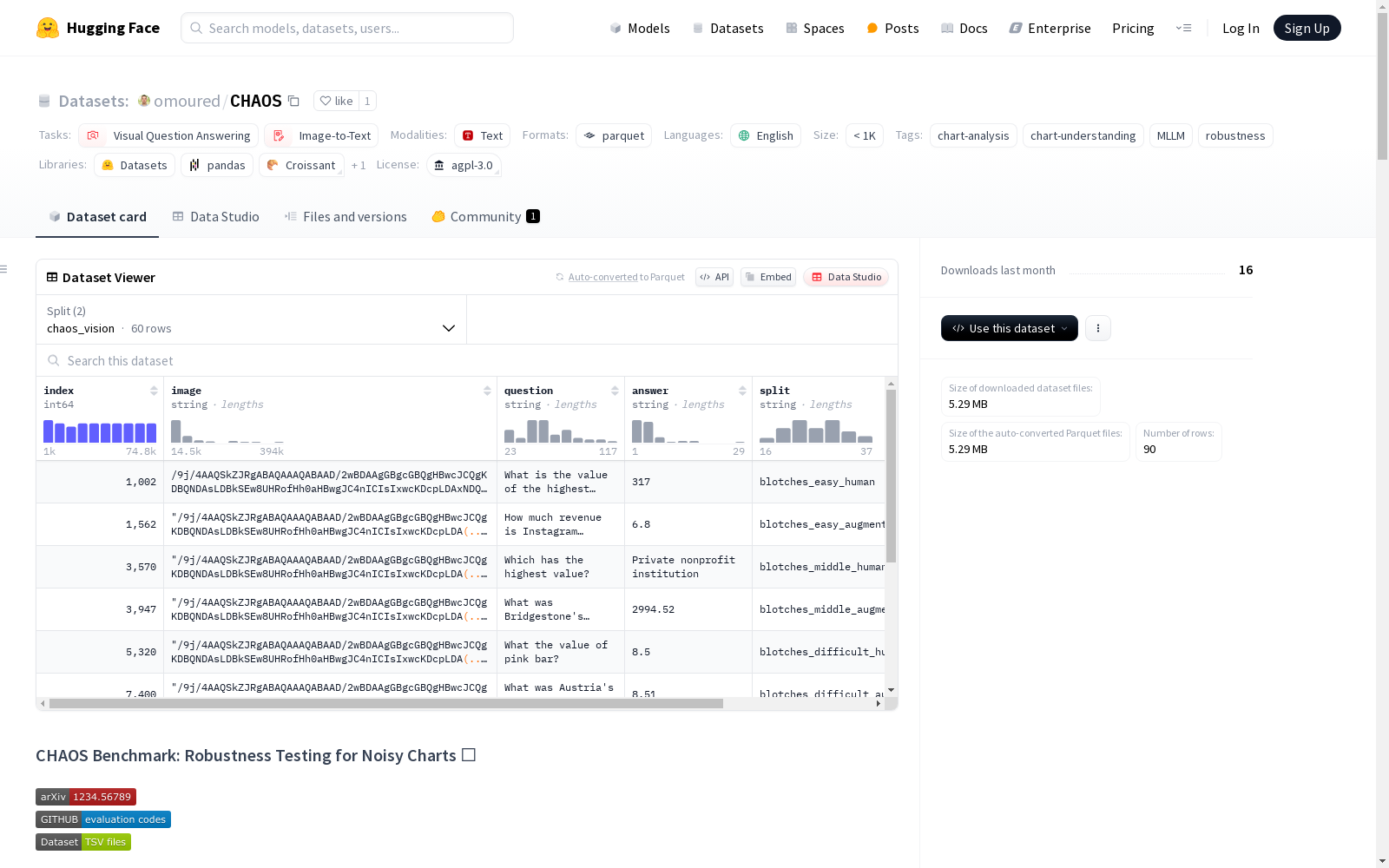Image resolution: width=1389 pixels, height=868 pixels.
Task: Open the omoured profile link
Action: (x=187, y=101)
